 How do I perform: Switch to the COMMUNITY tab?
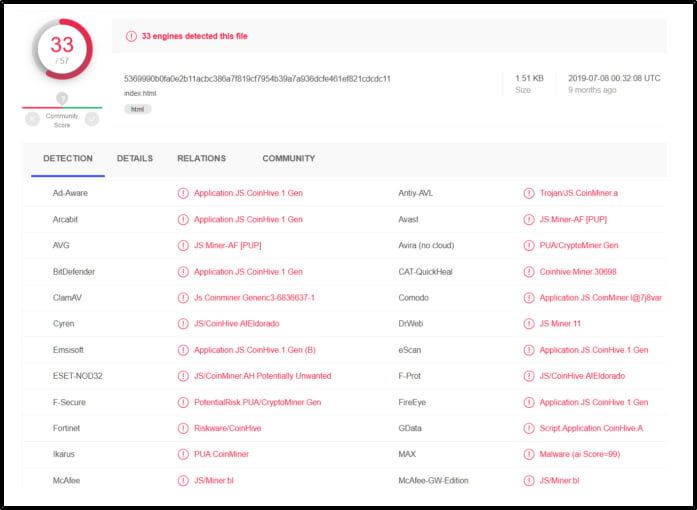tap(288, 158)
